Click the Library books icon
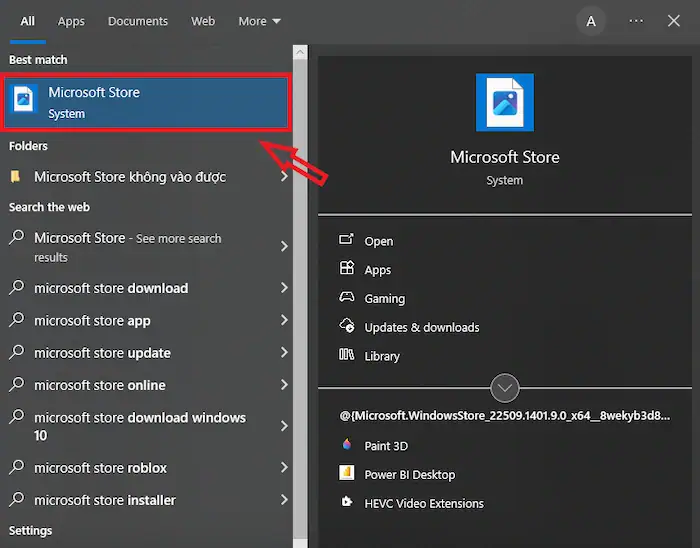The height and width of the screenshot is (548, 700). pyautogui.click(x=346, y=355)
